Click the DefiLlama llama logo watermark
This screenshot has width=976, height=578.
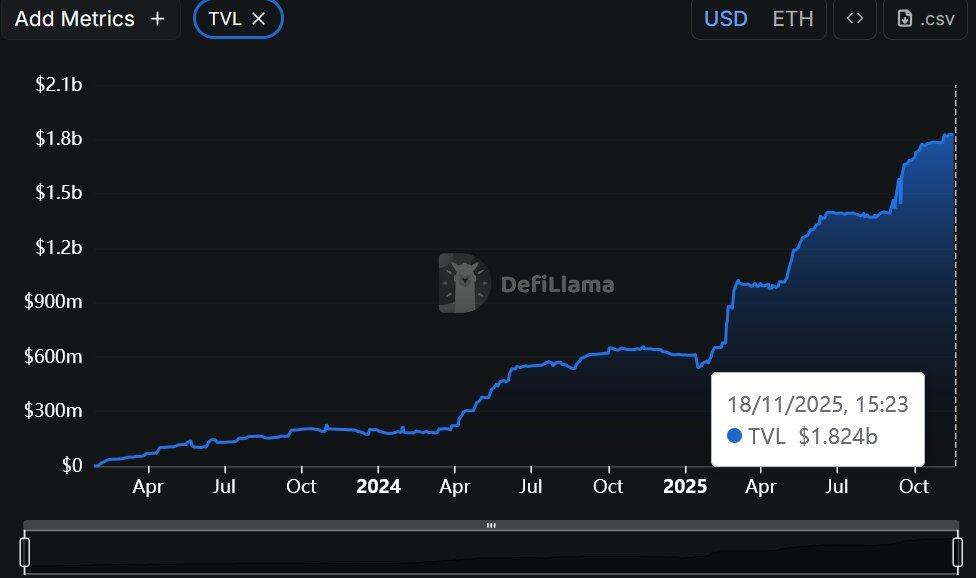[x=464, y=283]
